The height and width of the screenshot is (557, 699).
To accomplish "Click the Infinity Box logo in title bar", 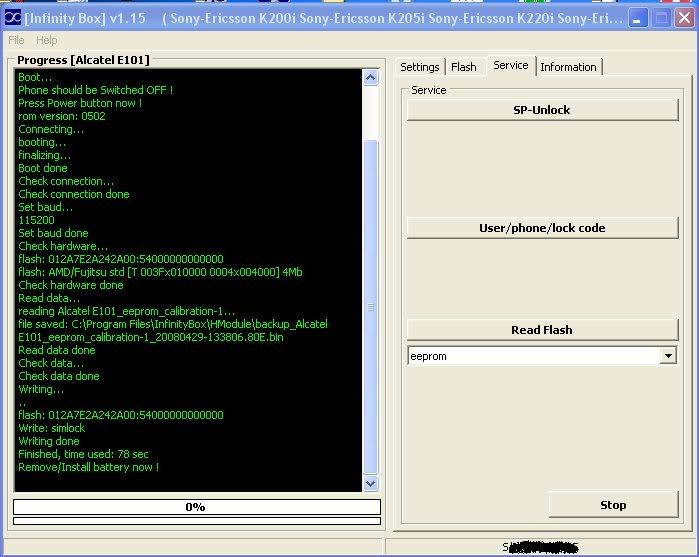I will pos(12,18).
